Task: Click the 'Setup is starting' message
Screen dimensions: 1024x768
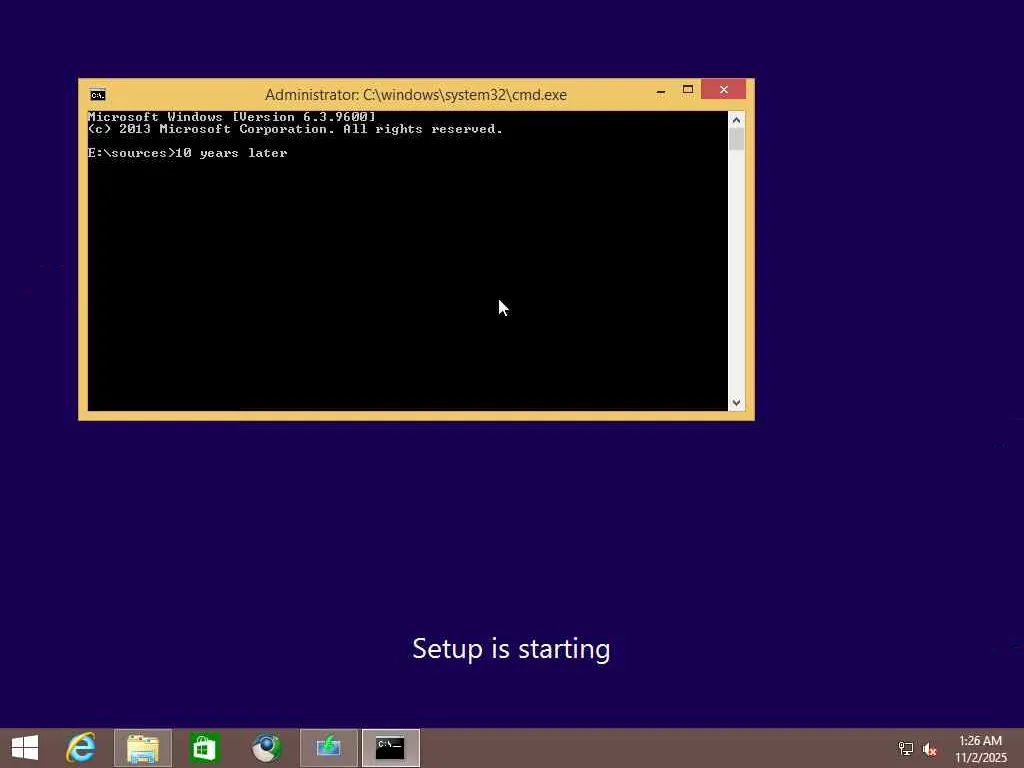Action: pyautogui.click(x=511, y=649)
